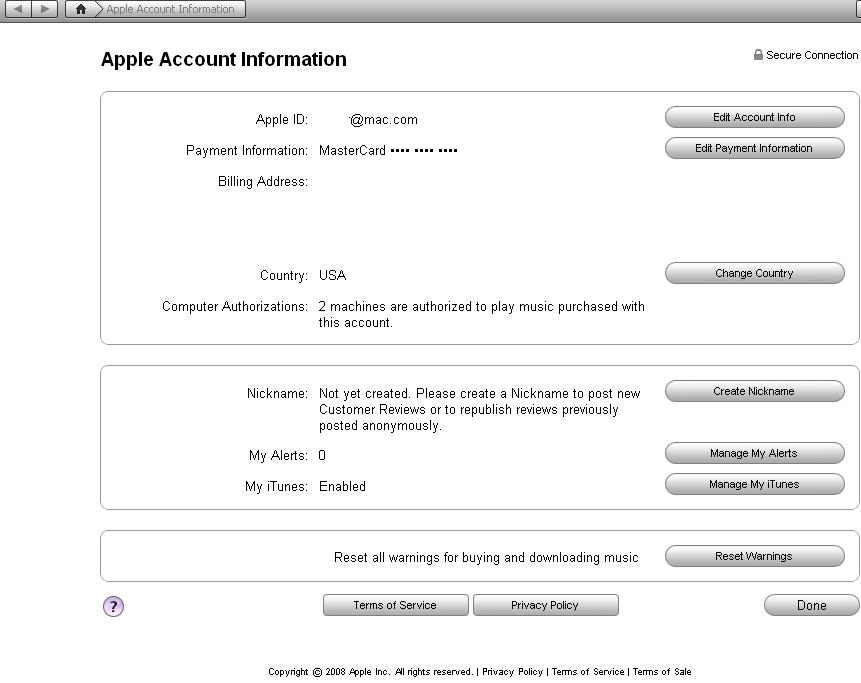Open Manage My iTunes
Viewport: 861px width, 683px height.
click(754, 484)
